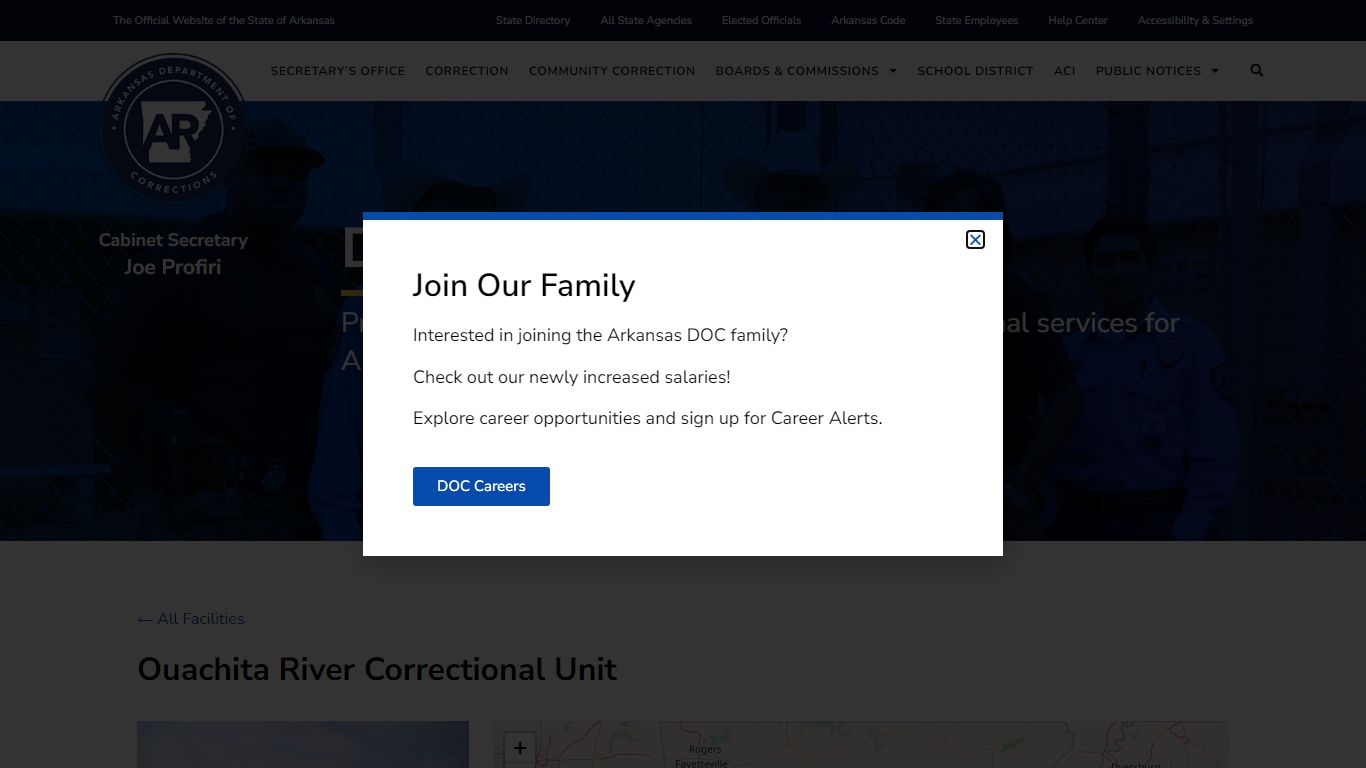This screenshot has height=768, width=1366.
Task: Open the Help Center link
Action: (x=1078, y=20)
